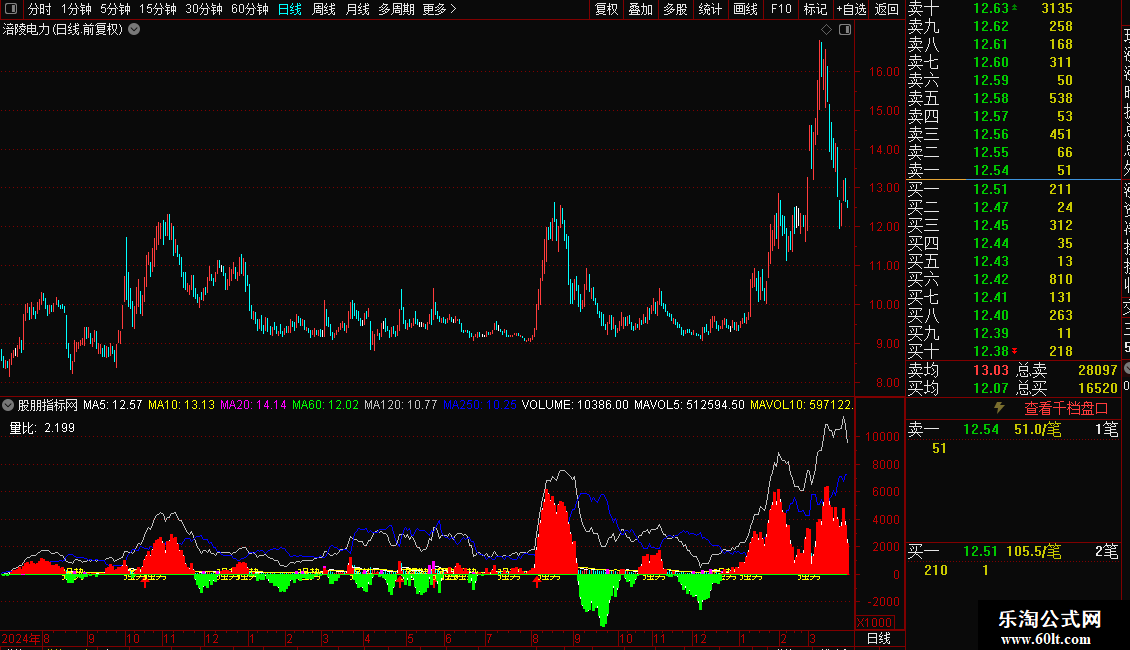Click the 卖一 51.0/笔 detail row

[x=1014, y=429]
